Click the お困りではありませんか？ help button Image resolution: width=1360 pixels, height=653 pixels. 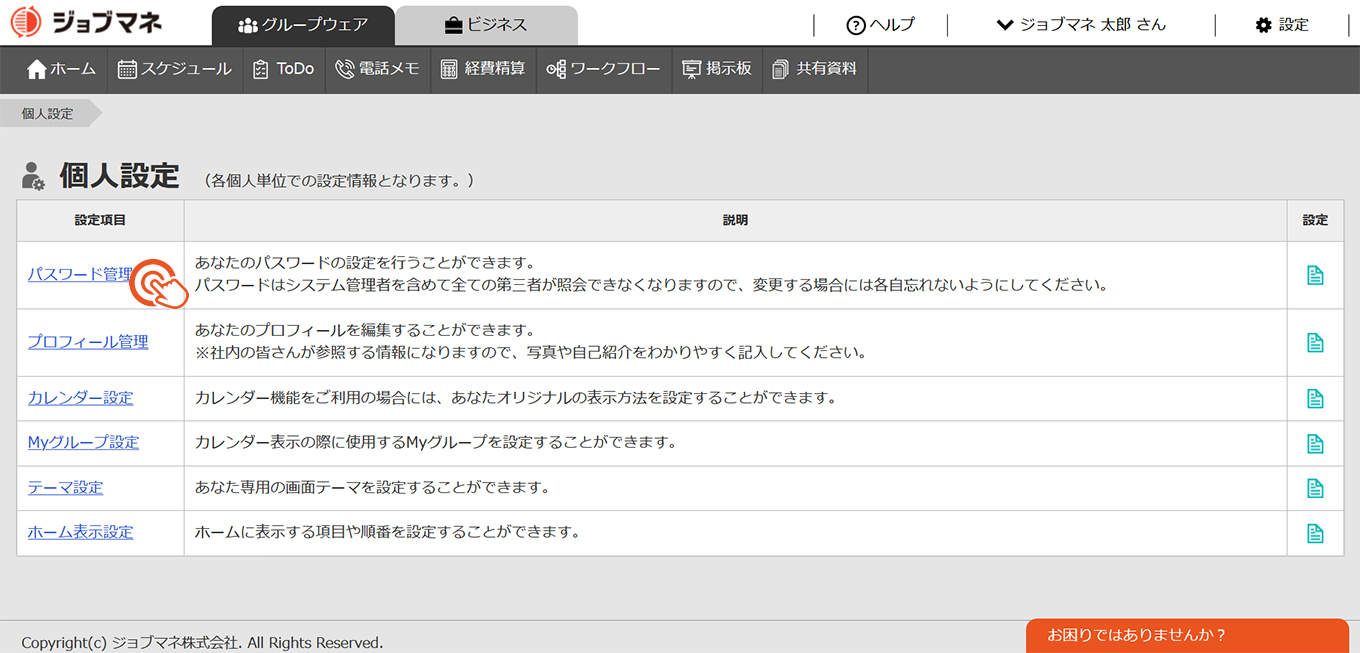pyautogui.click(x=1187, y=636)
